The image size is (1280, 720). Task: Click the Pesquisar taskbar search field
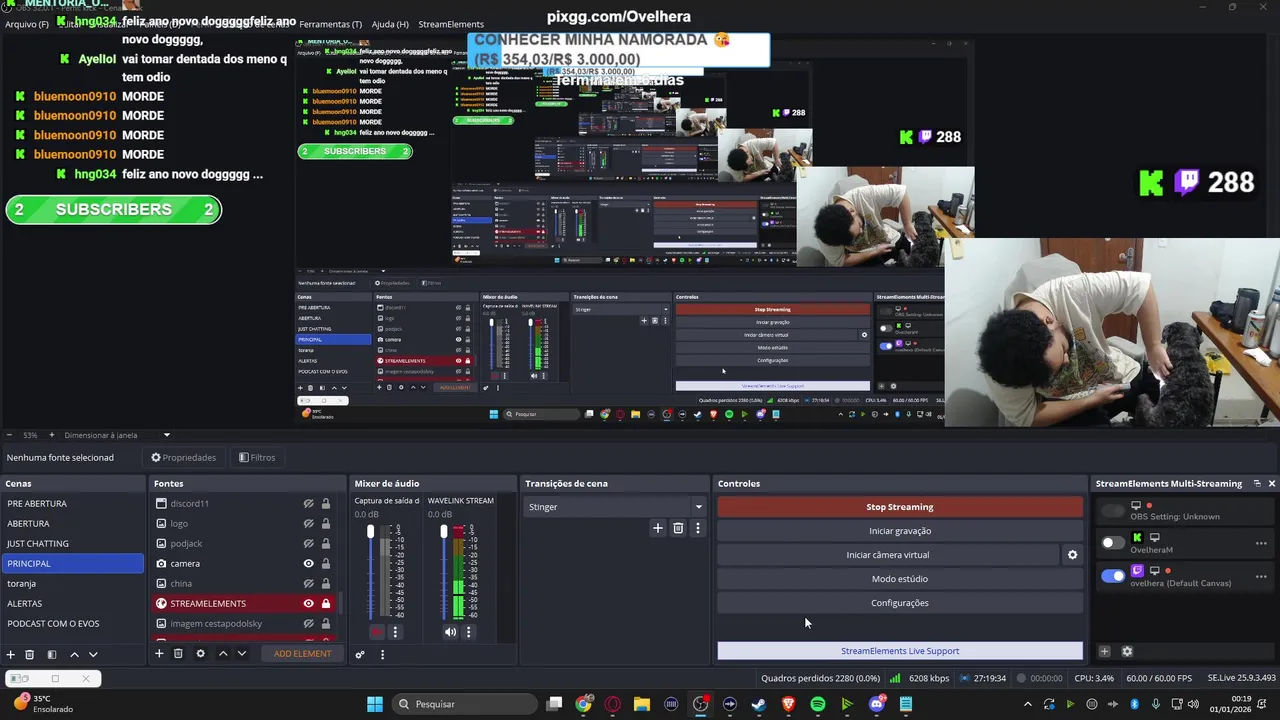465,704
